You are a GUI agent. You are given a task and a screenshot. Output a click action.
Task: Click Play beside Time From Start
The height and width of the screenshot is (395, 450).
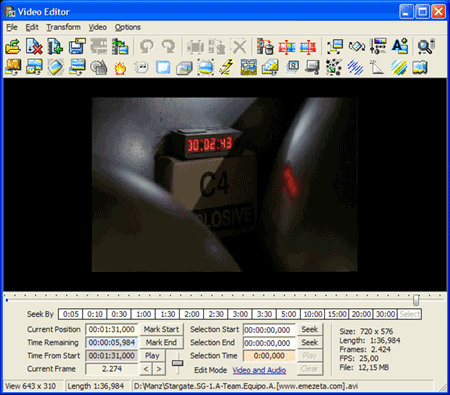pyautogui.click(x=152, y=356)
